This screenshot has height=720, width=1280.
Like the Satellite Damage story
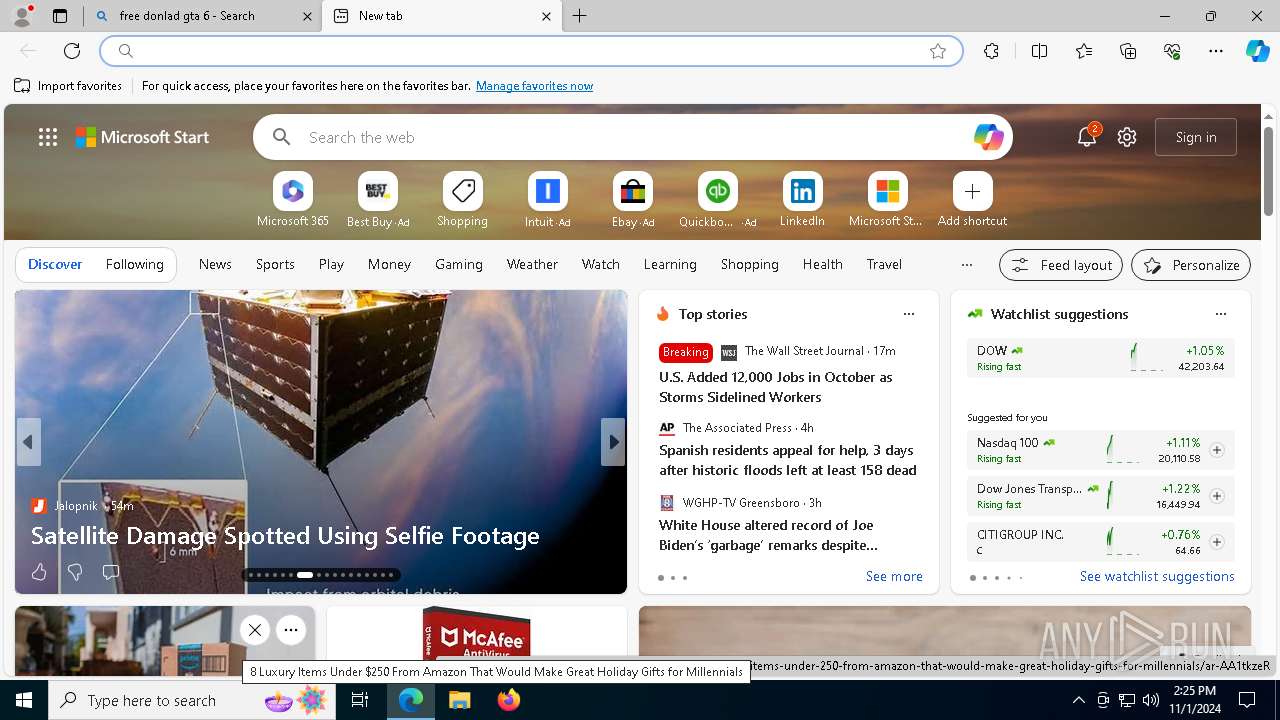click(39, 572)
